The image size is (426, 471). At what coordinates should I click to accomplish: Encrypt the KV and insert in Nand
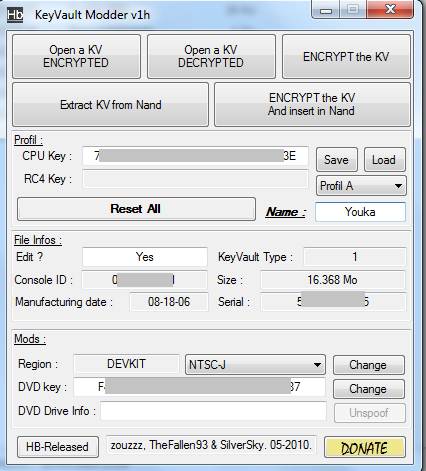[312, 105]
